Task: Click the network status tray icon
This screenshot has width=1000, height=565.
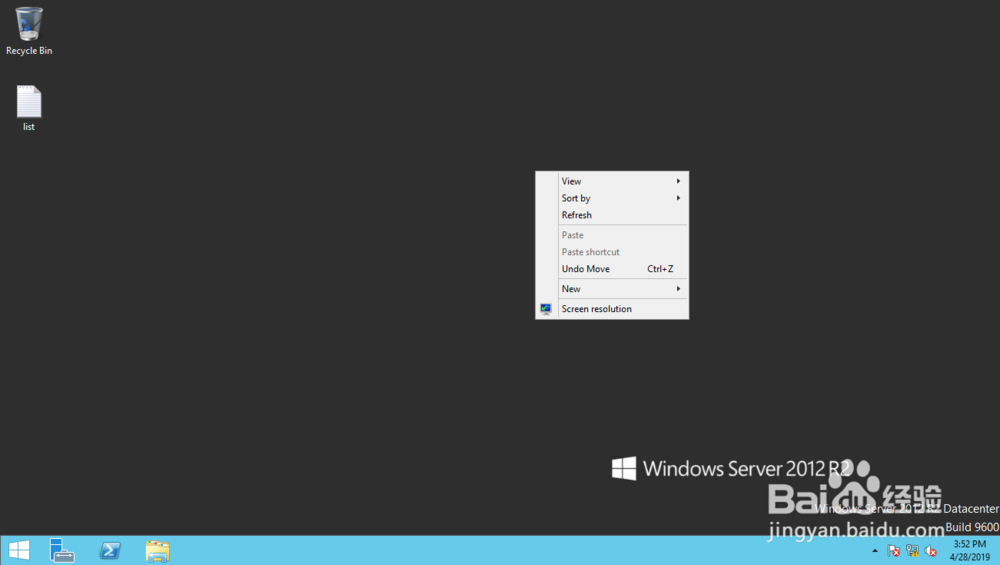Action: click(x=912, y=551)
